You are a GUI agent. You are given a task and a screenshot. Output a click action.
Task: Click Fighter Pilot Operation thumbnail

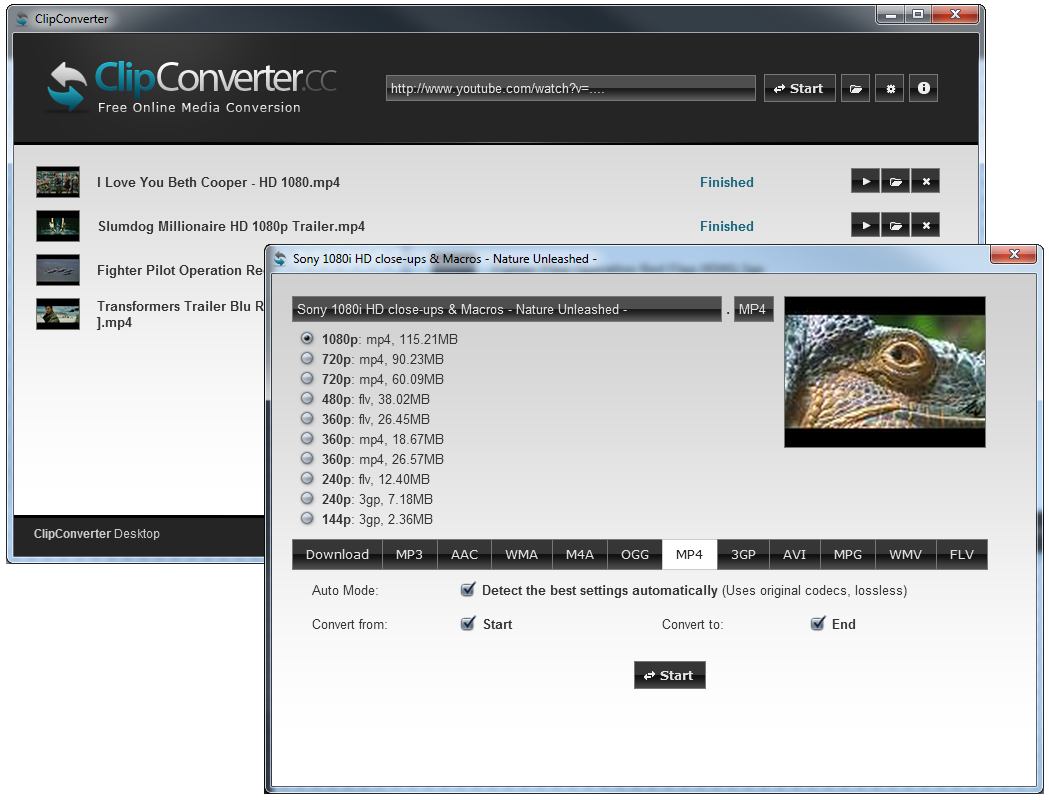pyautogui.click(x=58, y=270)
